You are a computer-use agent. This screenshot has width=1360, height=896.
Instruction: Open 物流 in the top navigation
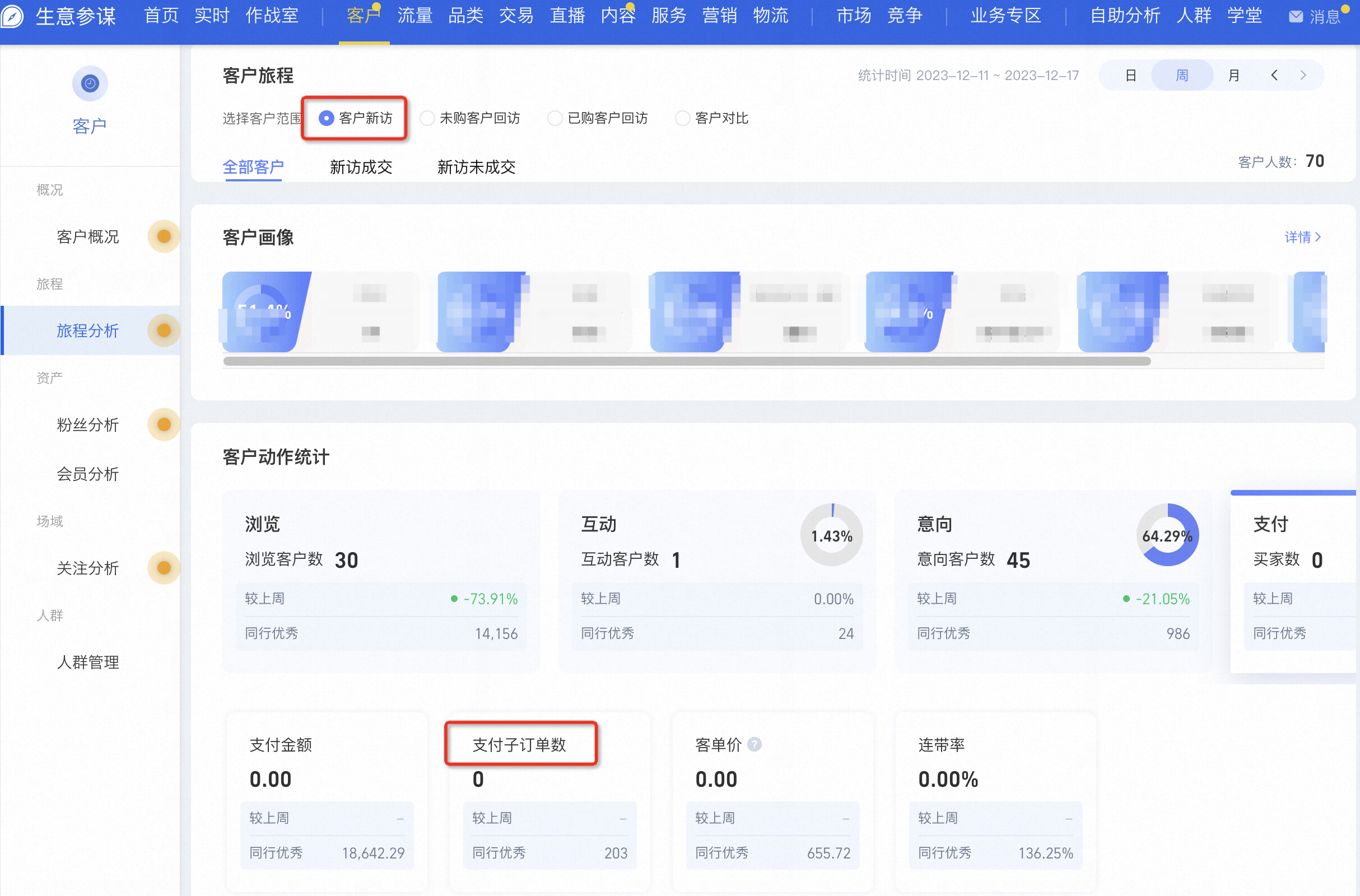pyautogui.click(x=771, y=16)
